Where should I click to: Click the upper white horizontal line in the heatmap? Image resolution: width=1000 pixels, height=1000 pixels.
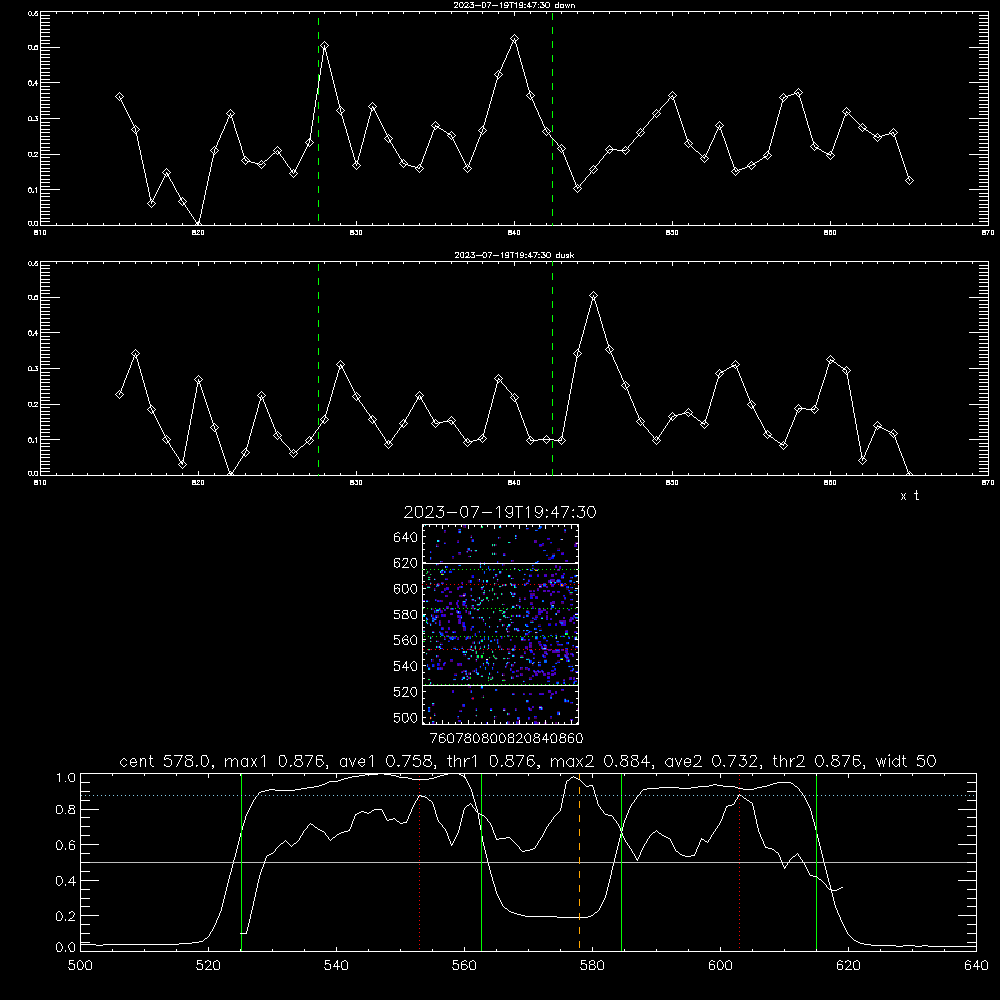pyautogui.click(x=500, y=563)
